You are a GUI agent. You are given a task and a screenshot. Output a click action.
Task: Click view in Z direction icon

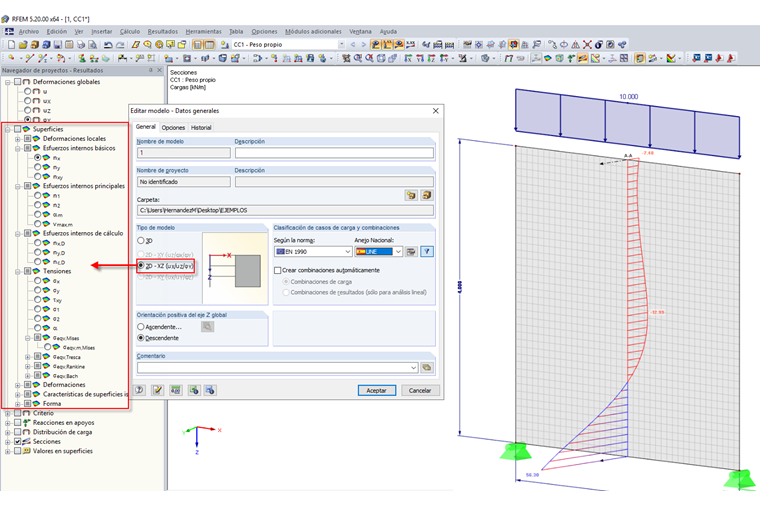(431, 58)
